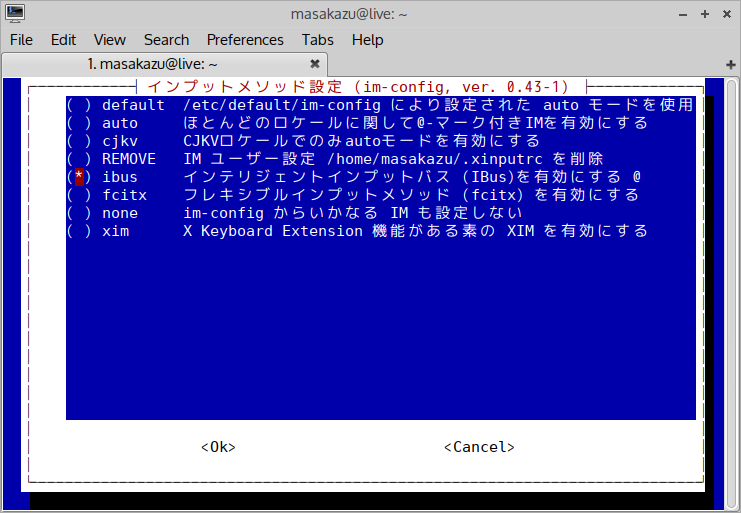Click the 'default' option name text
The image size is (741, 513).
click(133, 105)
